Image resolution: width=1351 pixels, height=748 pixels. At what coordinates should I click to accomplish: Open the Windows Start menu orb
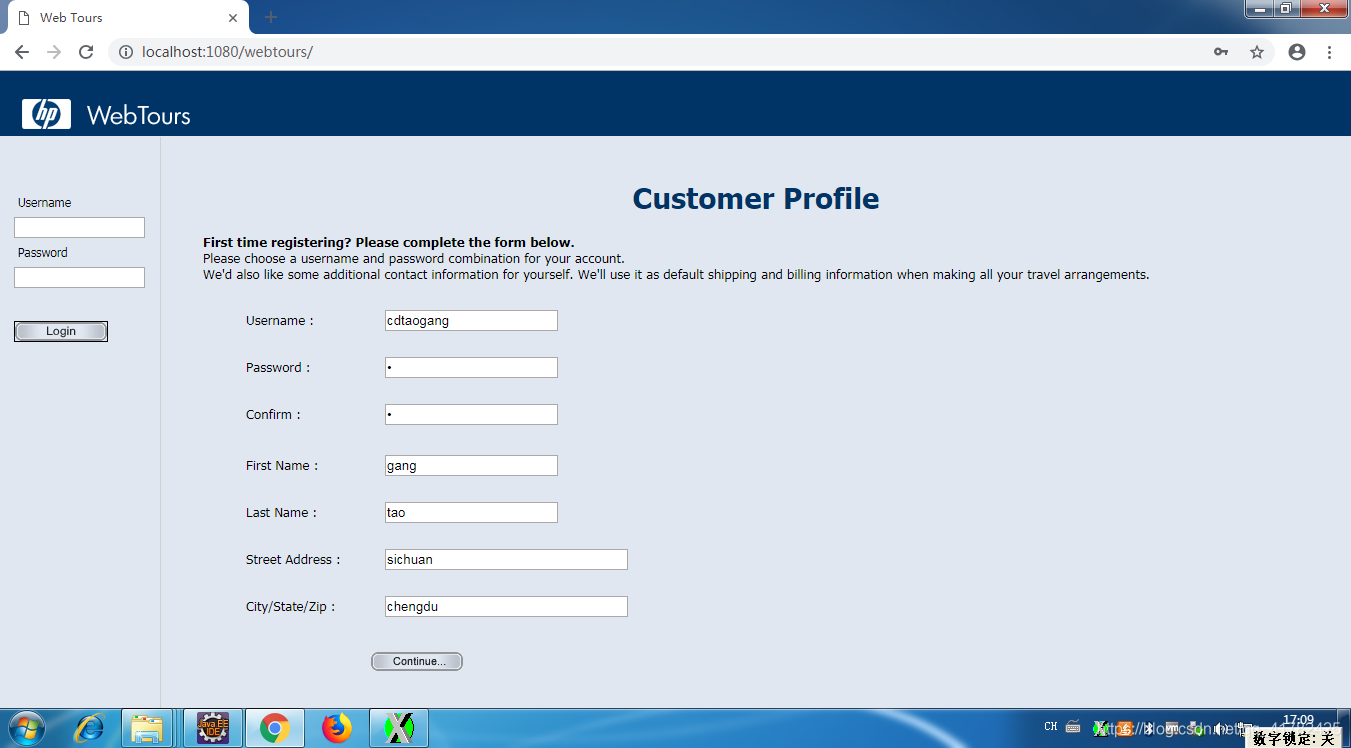point(27,728)
